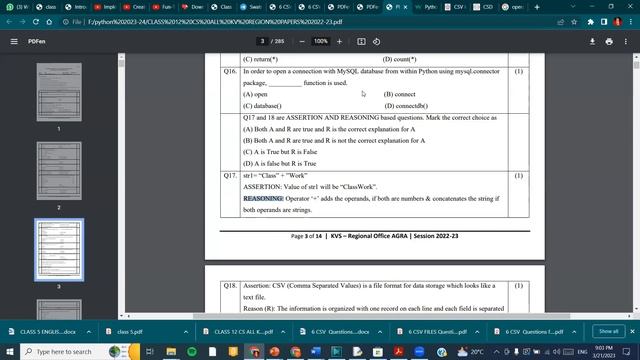Open the PDF viewer sidebar menu icon
The image size is (640, 360).
[14, 41]
